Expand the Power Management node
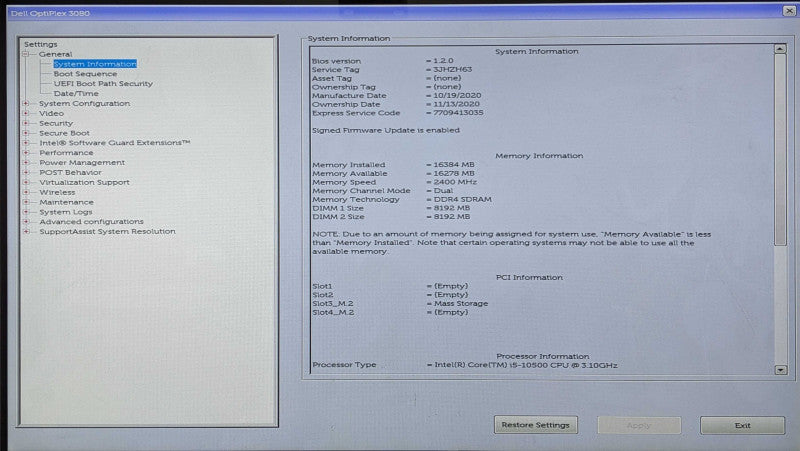Screen dimensions: 800x451 [x=26, y=163]
